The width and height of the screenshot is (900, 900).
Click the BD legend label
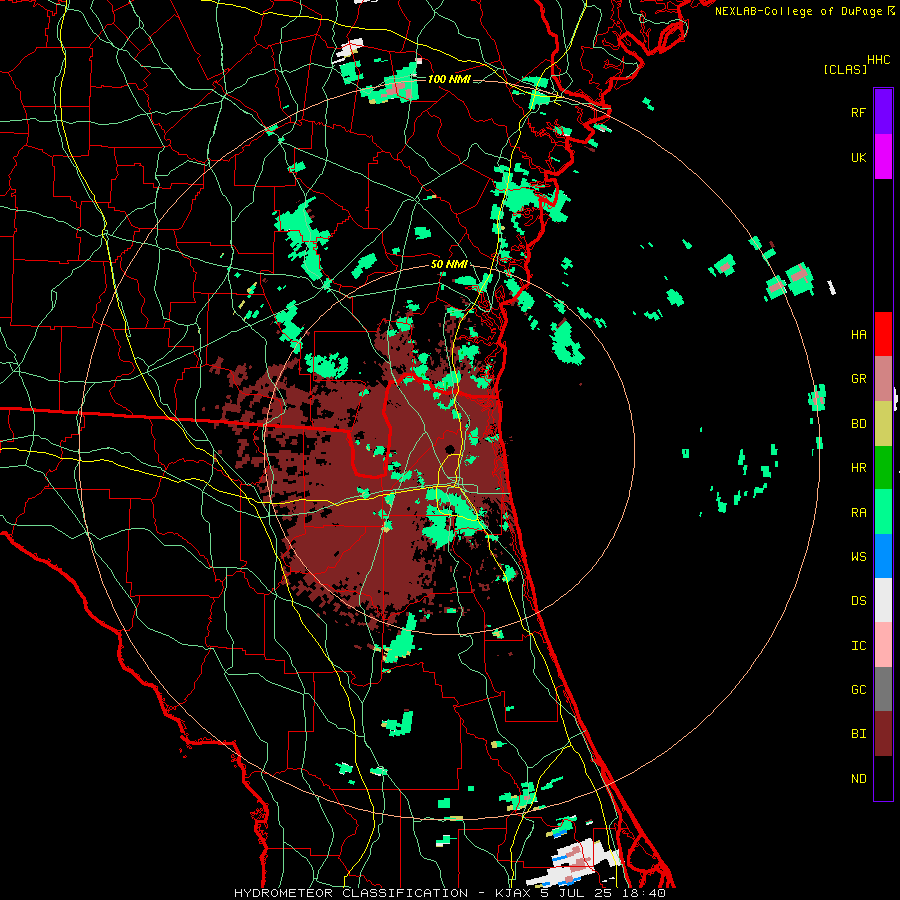(858, 424)
